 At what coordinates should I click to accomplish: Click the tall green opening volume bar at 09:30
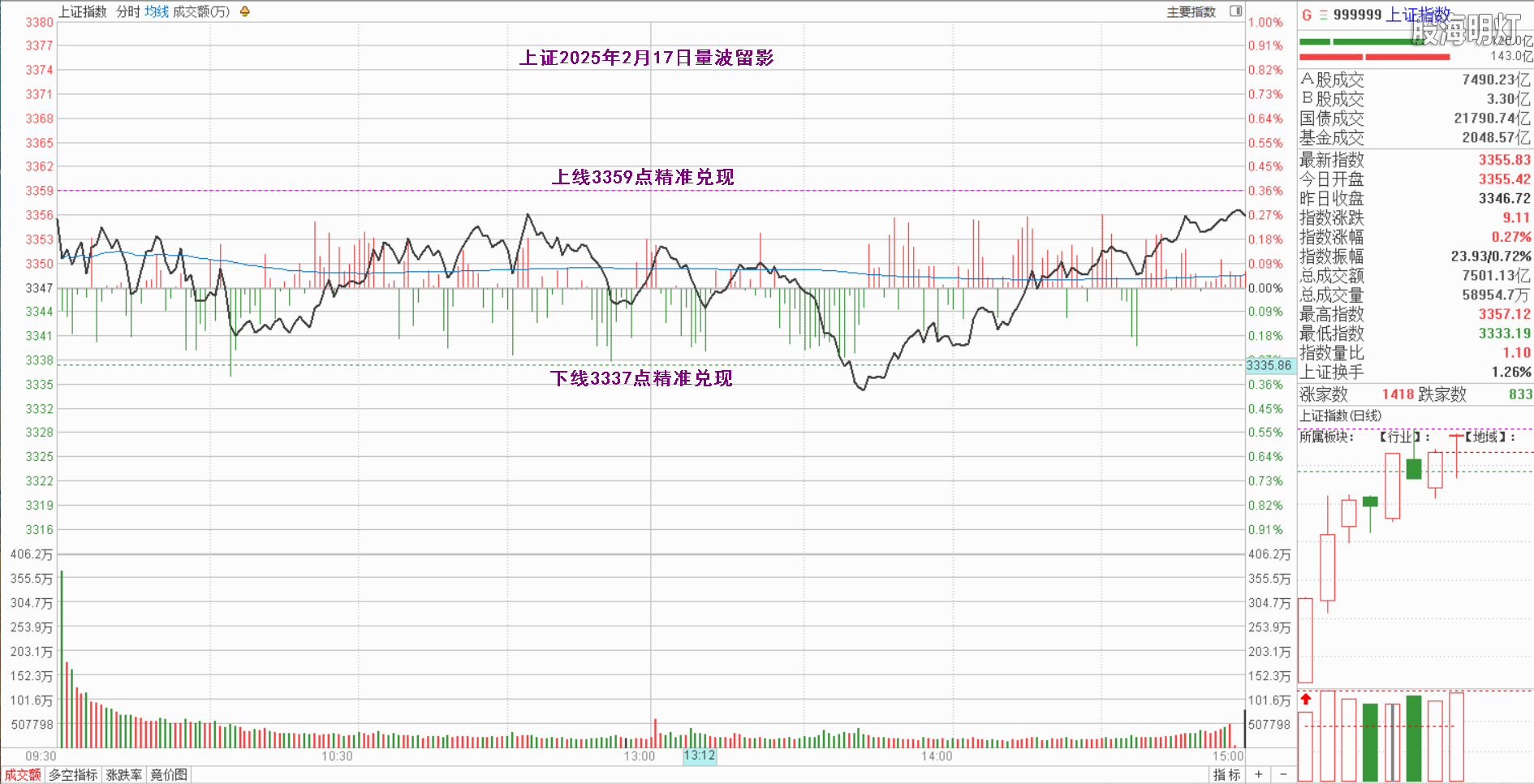[61, 659]
